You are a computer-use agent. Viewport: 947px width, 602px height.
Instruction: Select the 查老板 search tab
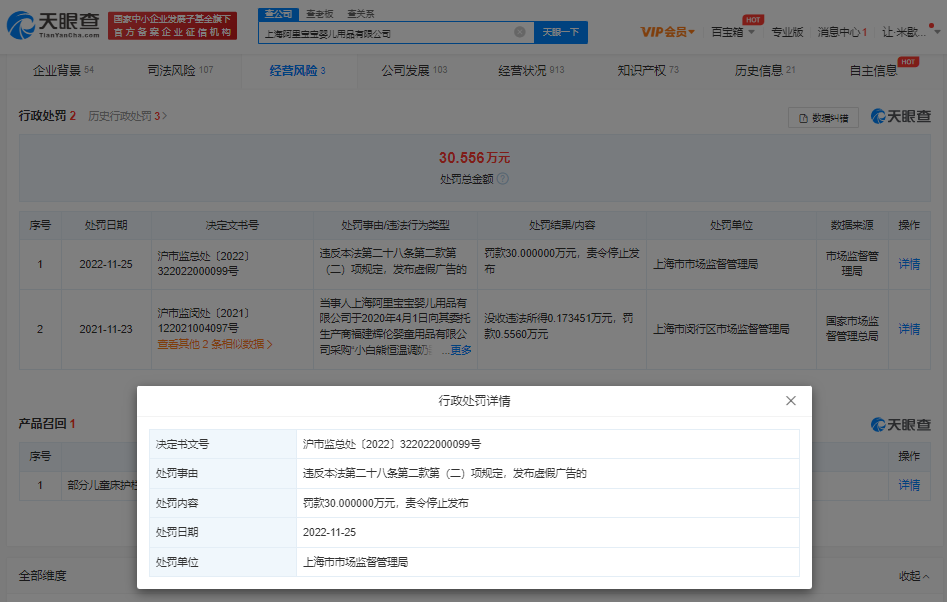click(319, 13)
